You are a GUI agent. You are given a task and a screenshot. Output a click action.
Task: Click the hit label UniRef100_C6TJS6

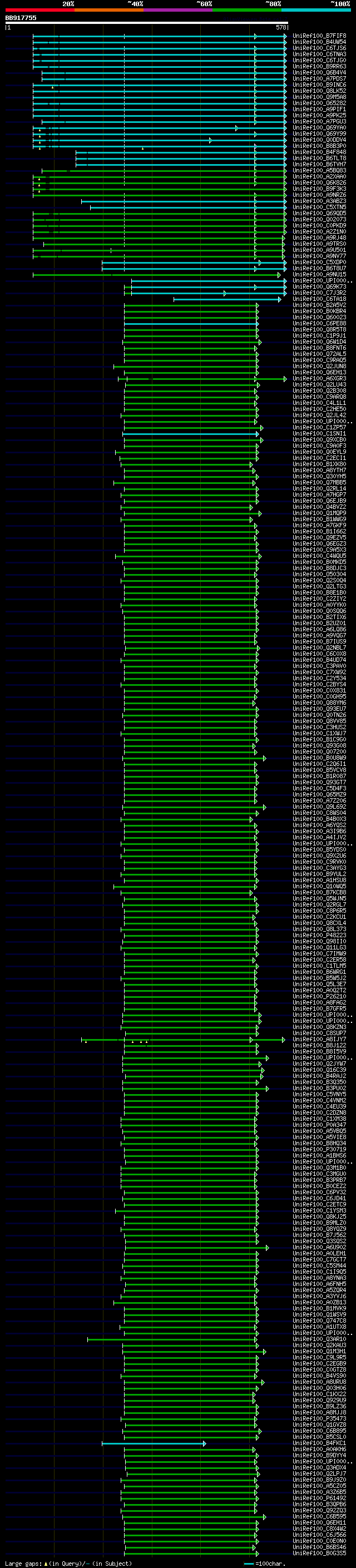tap(319, 48)
